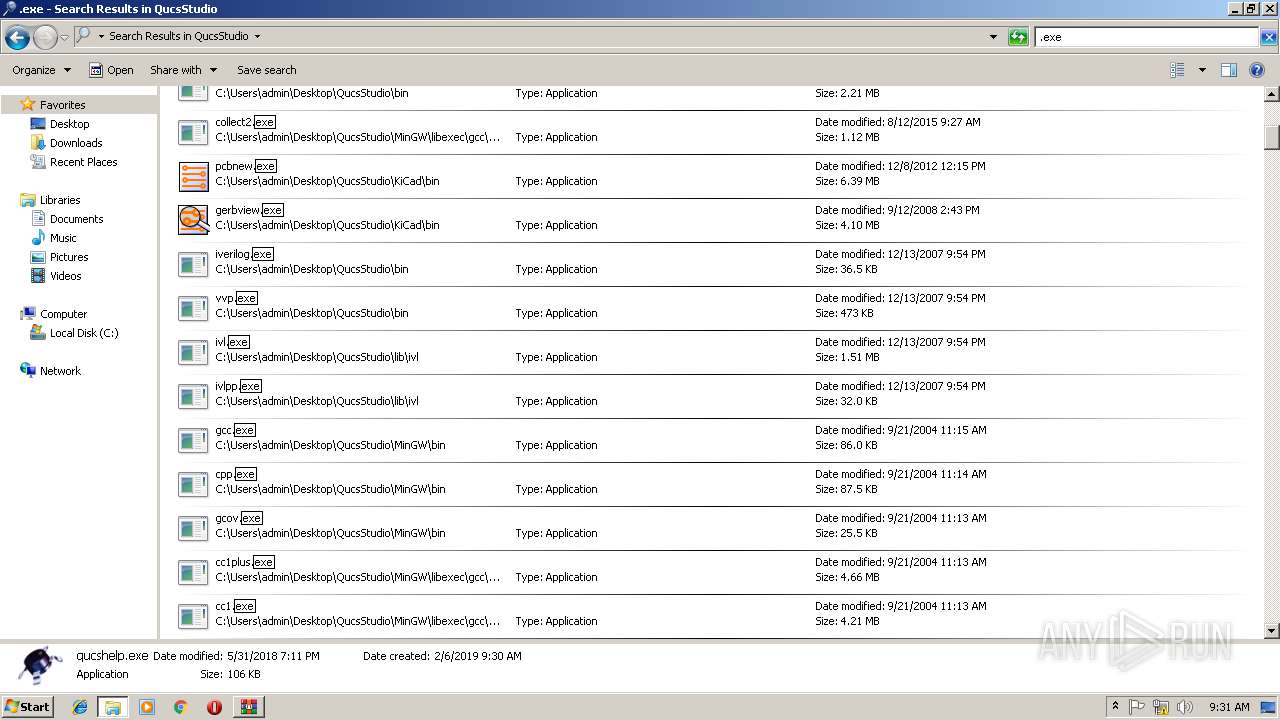
Task: Click the gerbview.exe file name
Action: pos(249,210)
